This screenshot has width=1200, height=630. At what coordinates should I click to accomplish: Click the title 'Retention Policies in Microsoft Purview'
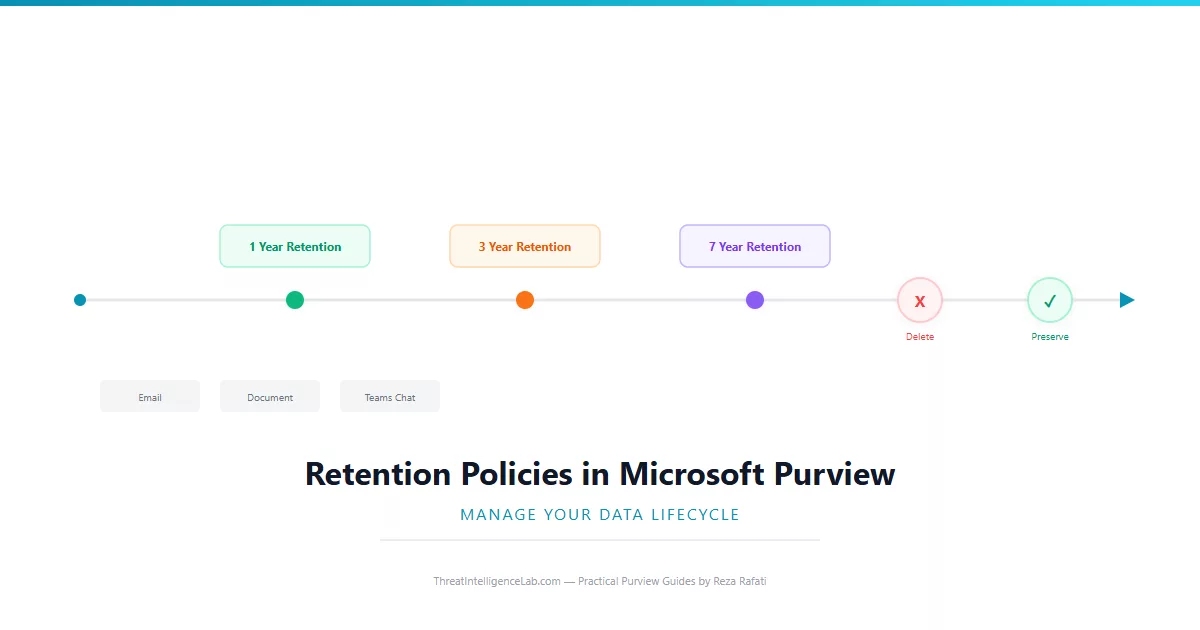coord(600,473)
